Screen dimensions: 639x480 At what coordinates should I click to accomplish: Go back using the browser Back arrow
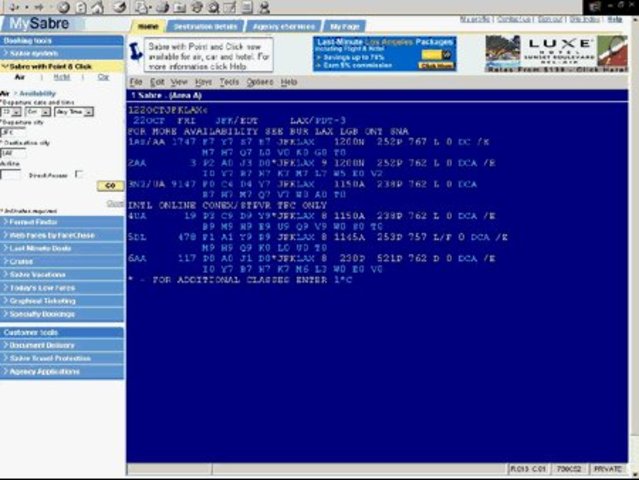click(x=14, y=7)
